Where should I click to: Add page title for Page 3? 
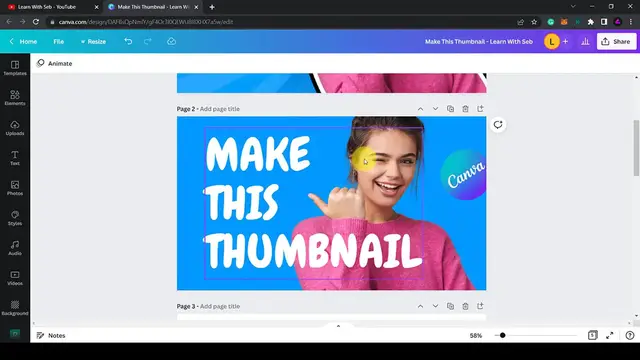click(x=220, y=306)
